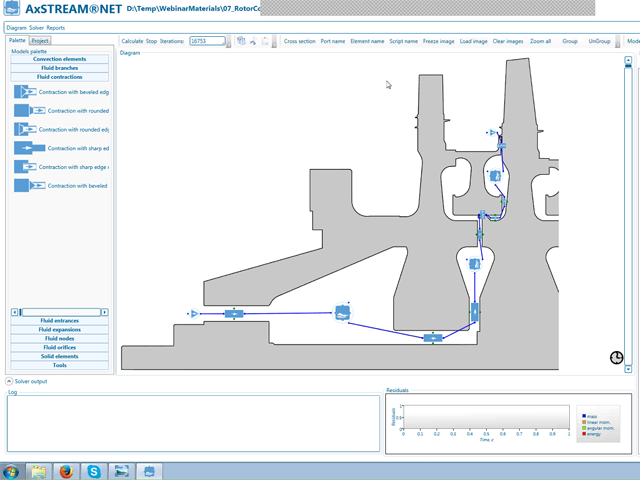Click palette scrollbar right arrow
The width and height of the screenshot is (640, 480).
pyautogui.click(x=104, y=312)
